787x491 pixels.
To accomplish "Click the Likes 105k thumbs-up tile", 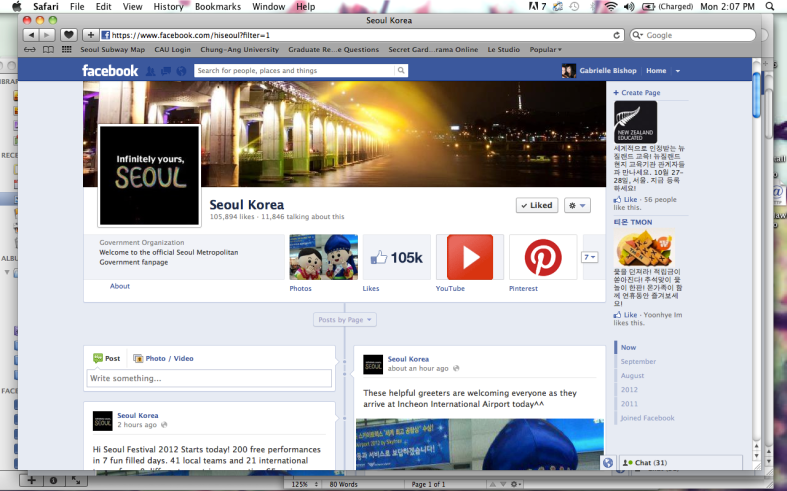I will point(396,258).
